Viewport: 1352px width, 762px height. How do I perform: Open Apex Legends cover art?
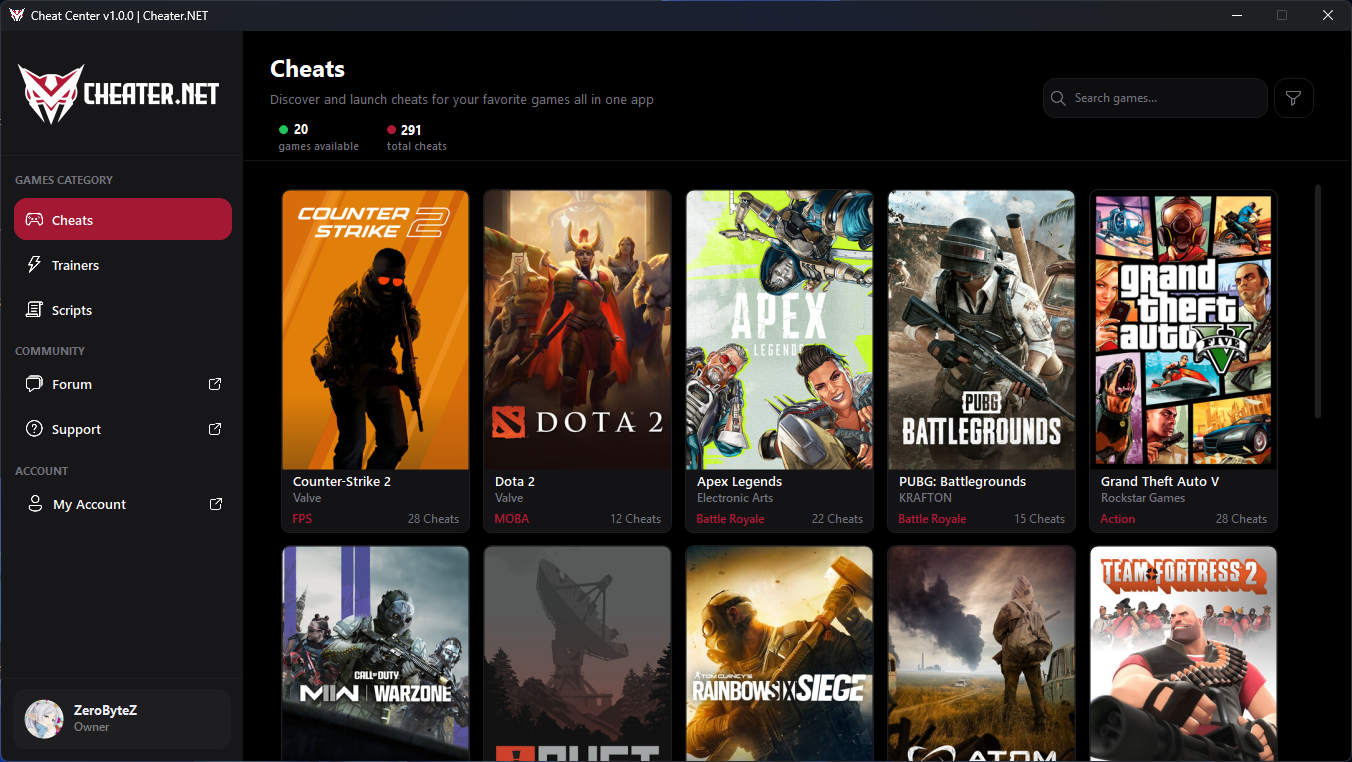click(779, 330)
